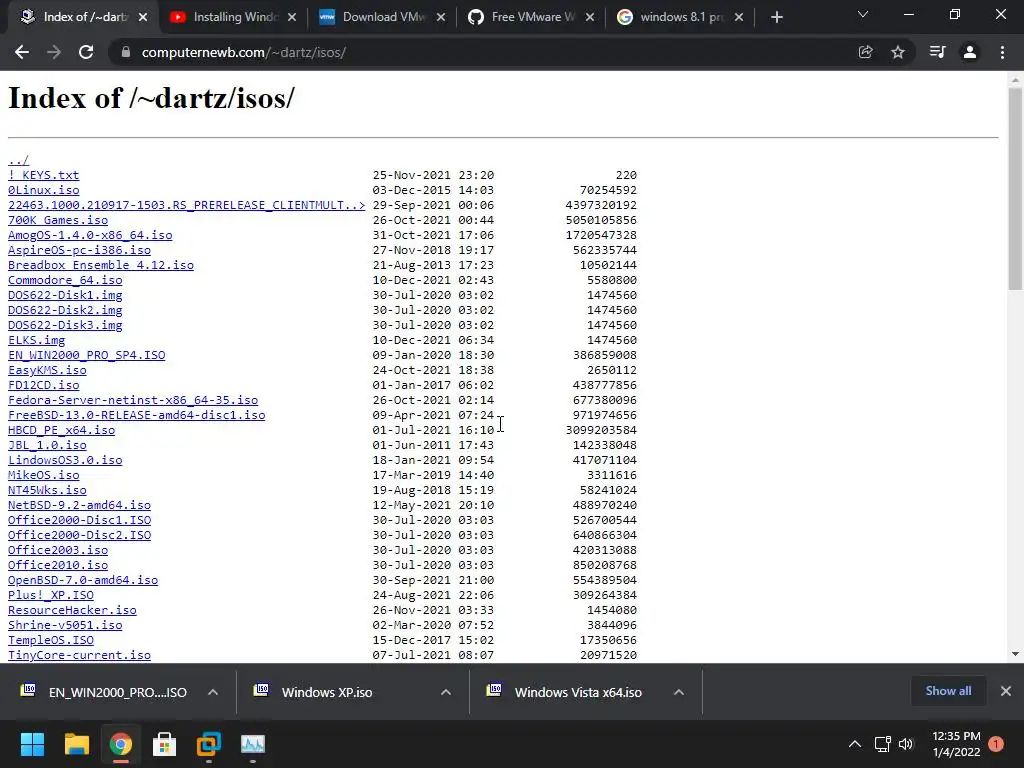Download 0Linux.iso
The width and height of the screenshot is (1024, 768).
pyautogui.click(x=44, y=190)
